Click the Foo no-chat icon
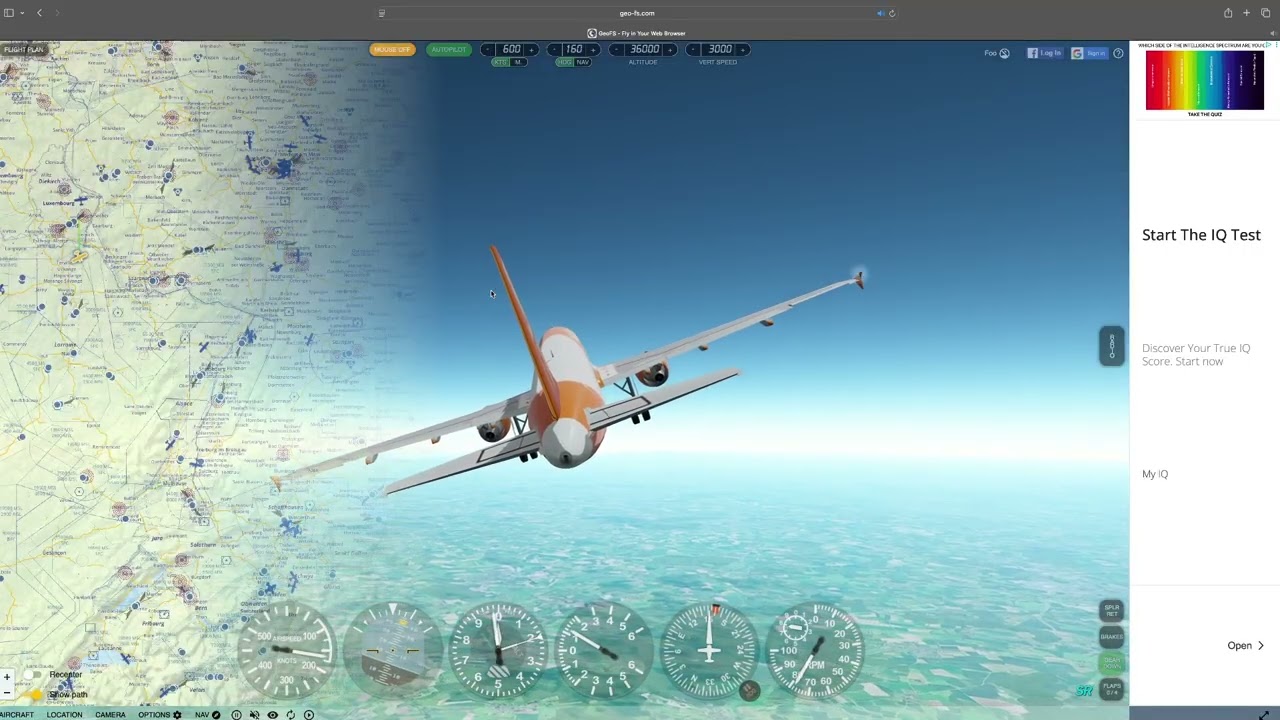The image size is (1280, 720). pos(1004,53)
